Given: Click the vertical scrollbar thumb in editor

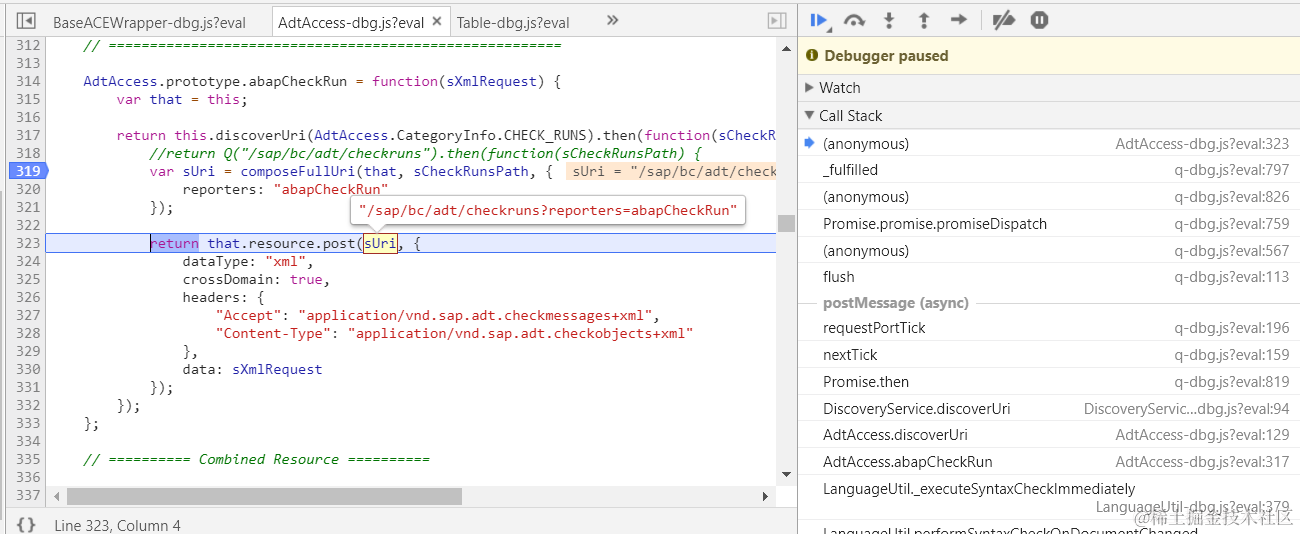Looking at the screenshot, I should 786,223.
